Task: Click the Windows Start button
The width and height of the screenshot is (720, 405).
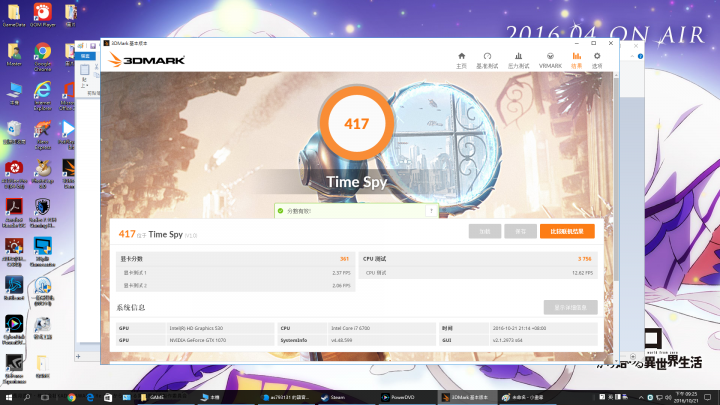Action: click(x=8, y=397)
